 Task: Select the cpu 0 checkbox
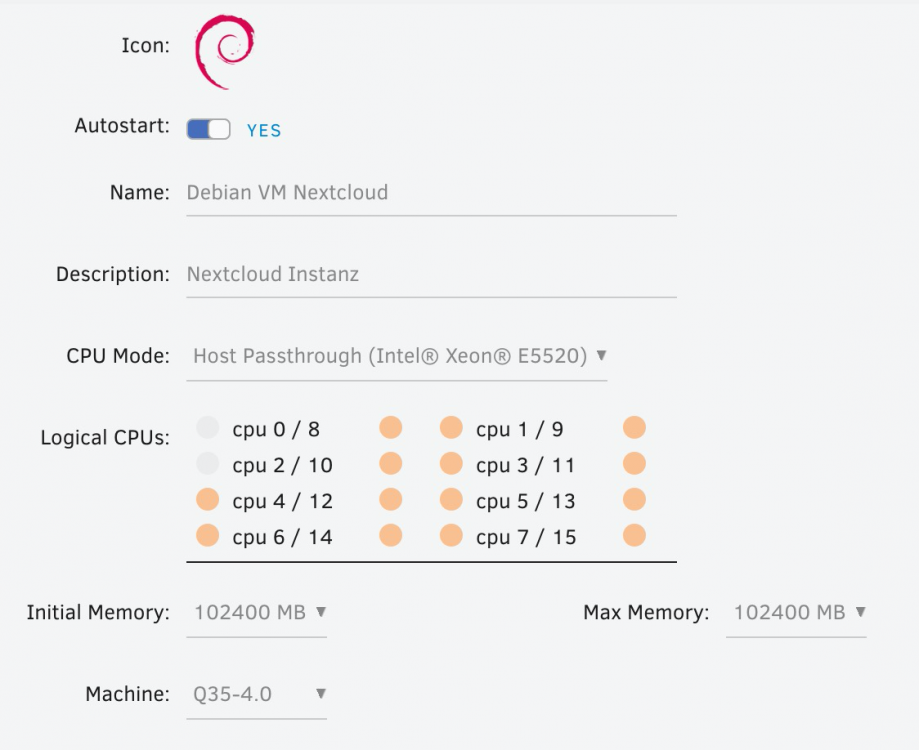[207, 428]
